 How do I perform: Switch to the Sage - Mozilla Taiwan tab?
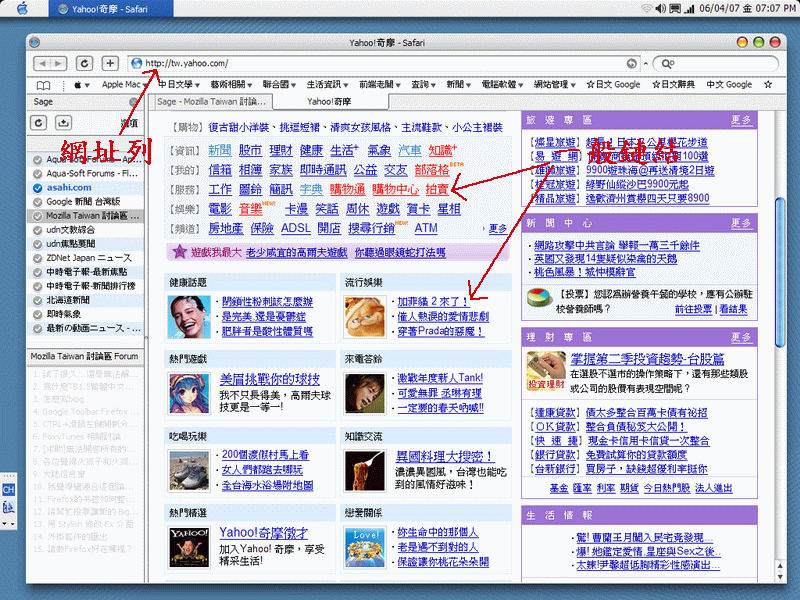(x=212, y=102)
